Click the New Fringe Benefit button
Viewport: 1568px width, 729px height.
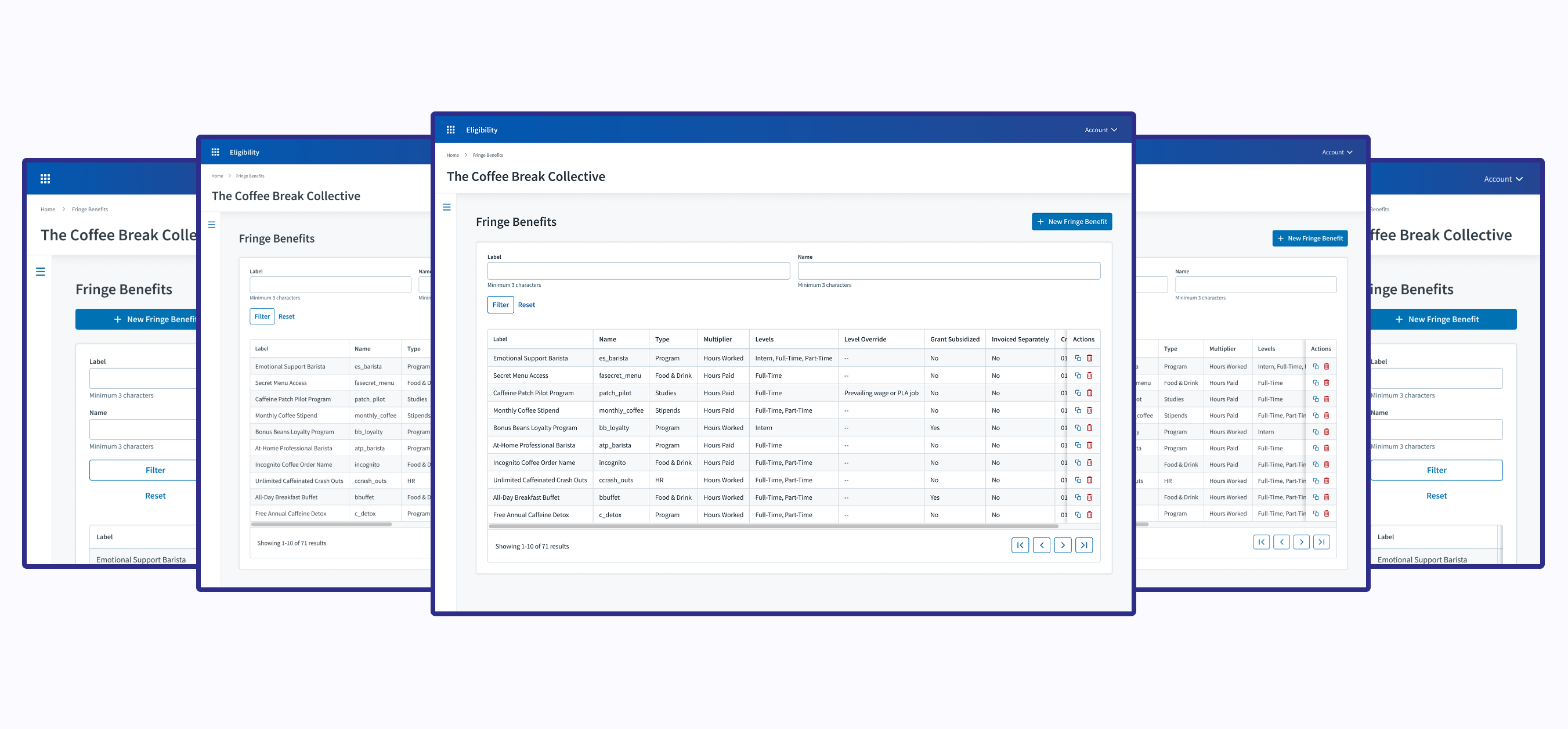click(1071, 222)
